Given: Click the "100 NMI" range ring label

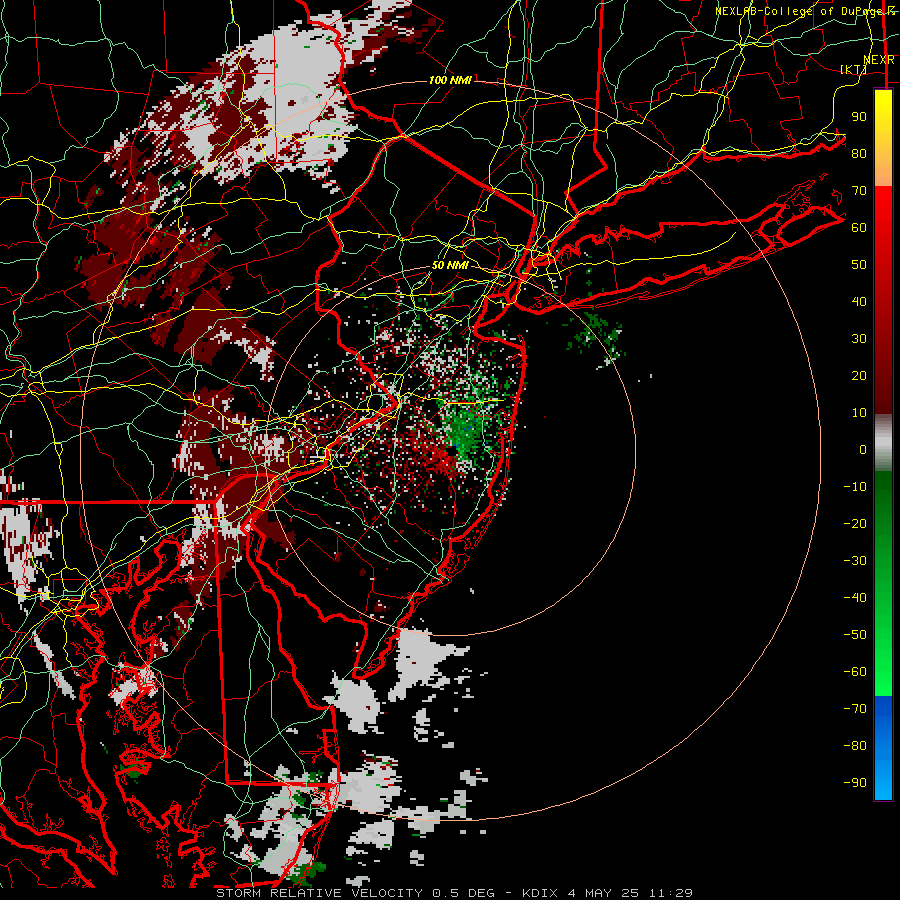Looking at the screenshot, I should coord(450,80).
